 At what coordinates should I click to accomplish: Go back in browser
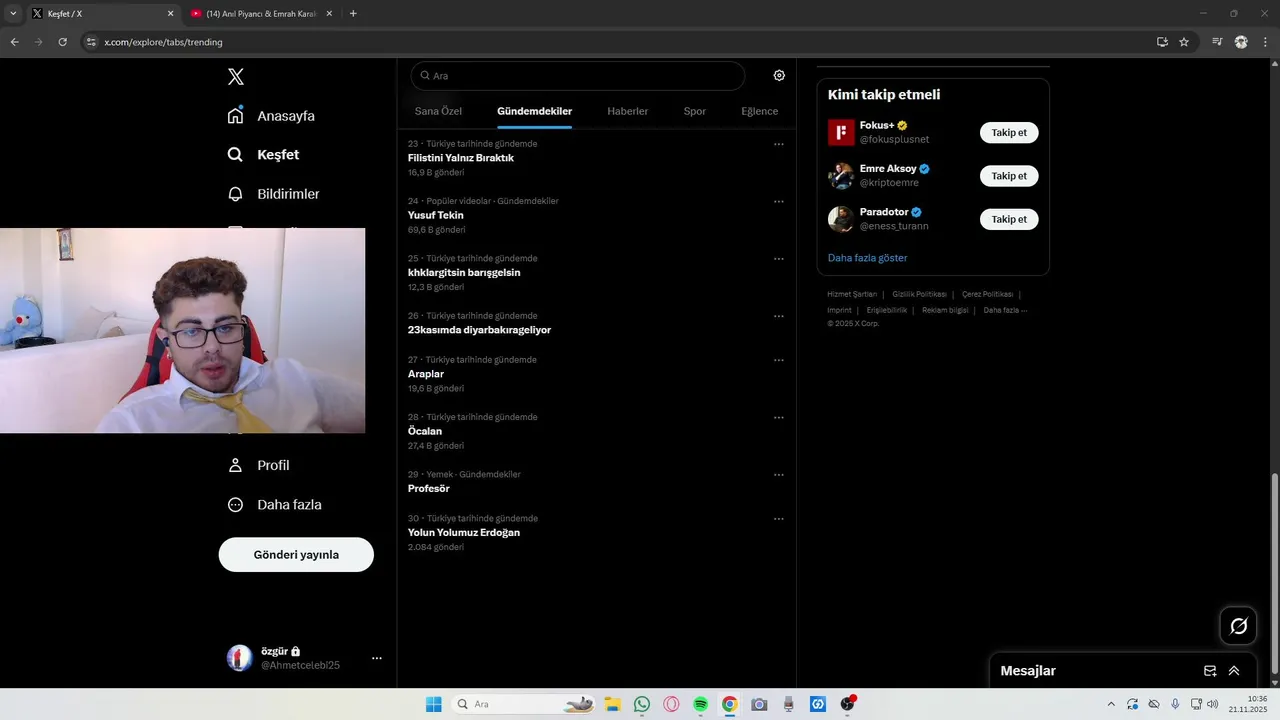(x=14, y=42)
